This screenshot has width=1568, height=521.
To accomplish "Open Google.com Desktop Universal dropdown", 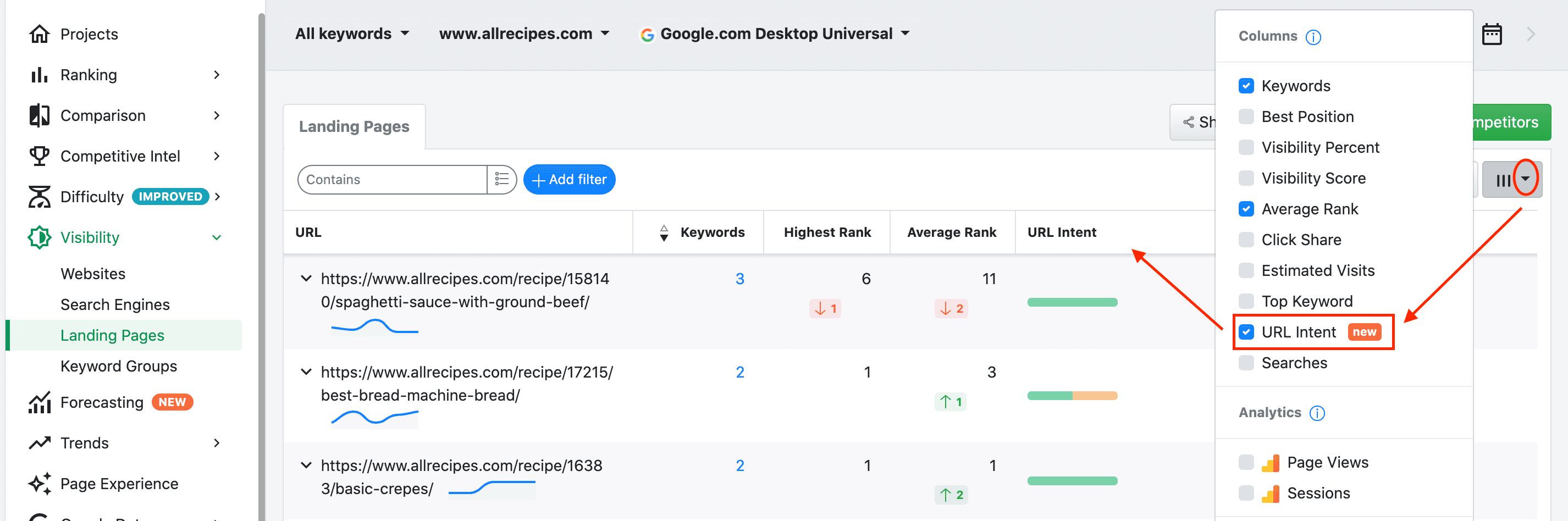I will pos(775,34).
